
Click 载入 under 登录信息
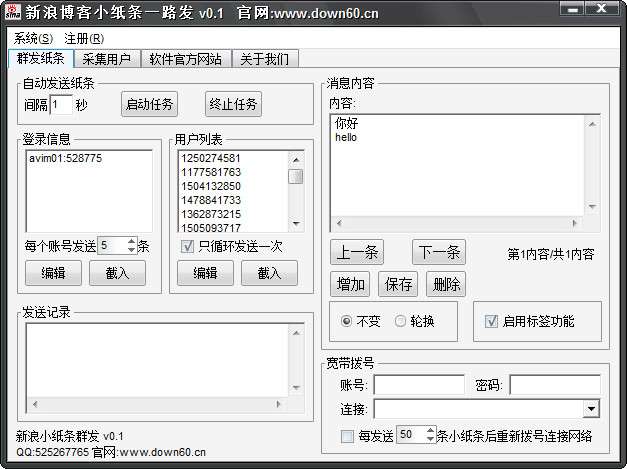pos(117,273)
